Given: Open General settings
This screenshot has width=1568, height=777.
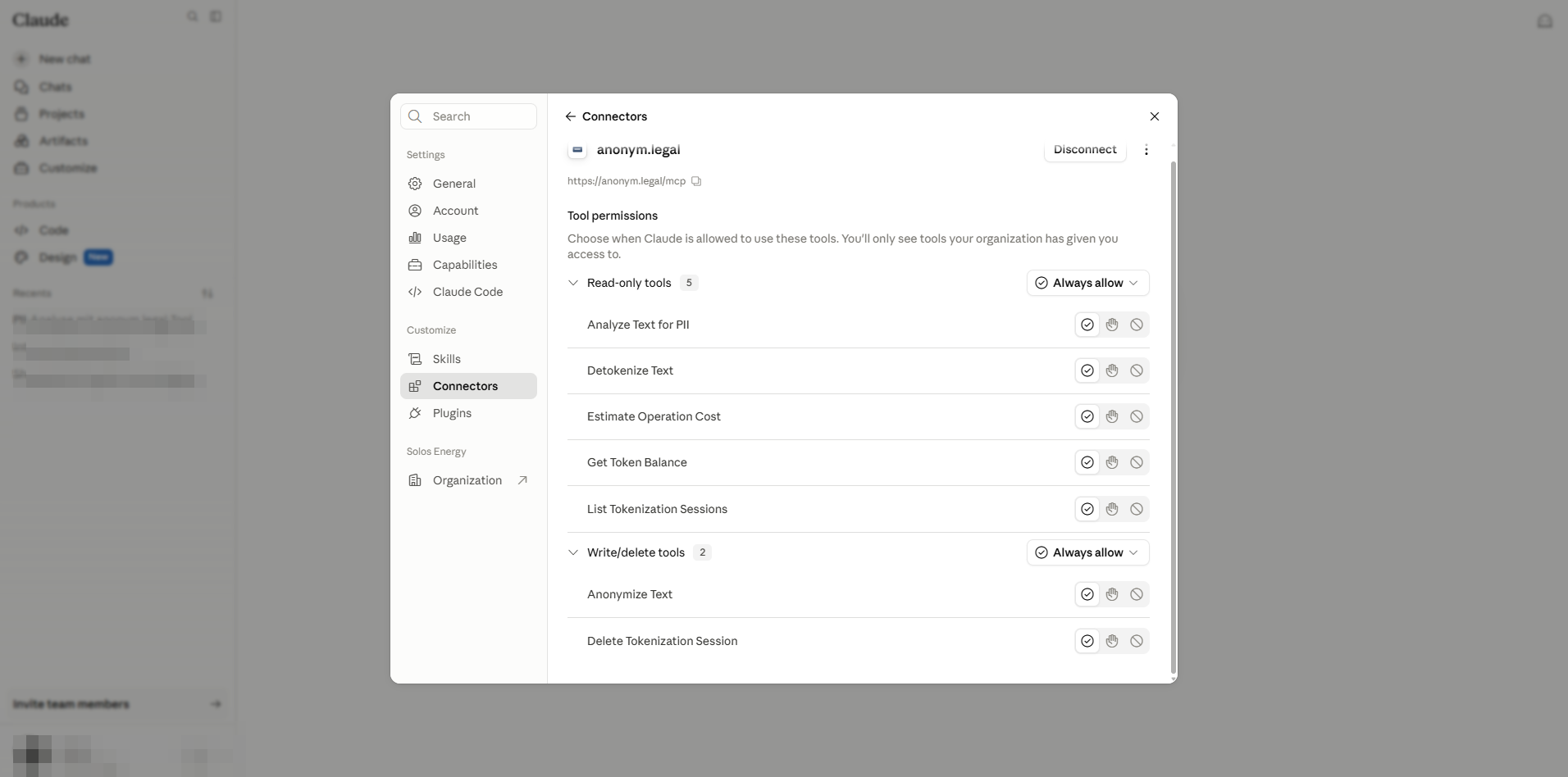Looking at the screenshot, I should pyautogui.click(x=468, y=184).
